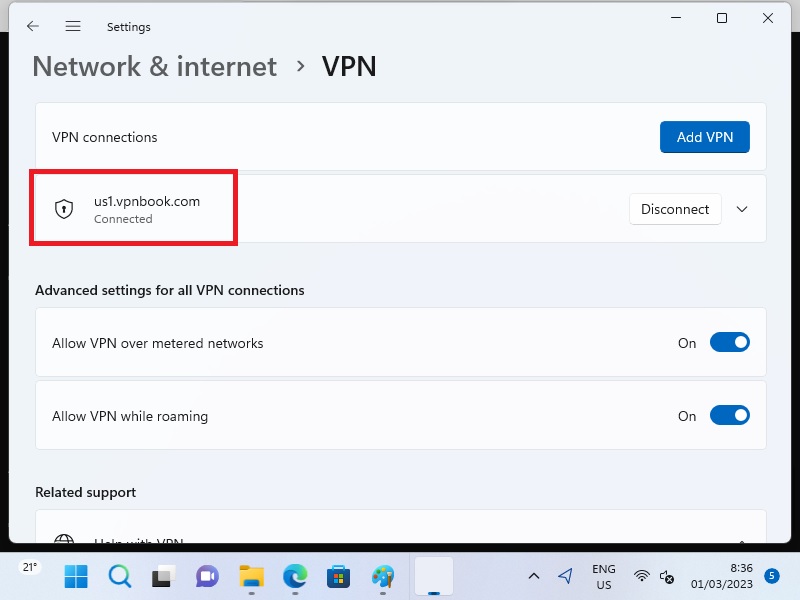Viewport: 800px width, 600px height.
Task: Turn off Allow VPN over metered networks
Action: click(x=729, y=343)
